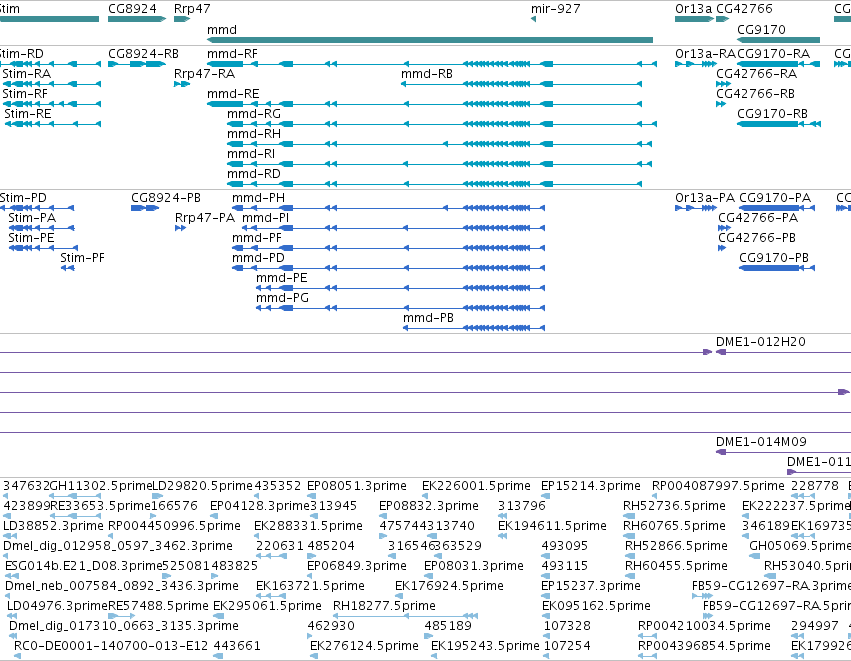Select the RC0-DE0001-140700-013-E12 label
The width and height of the screenshot is (851, 661).
click(x=111, y=646)
